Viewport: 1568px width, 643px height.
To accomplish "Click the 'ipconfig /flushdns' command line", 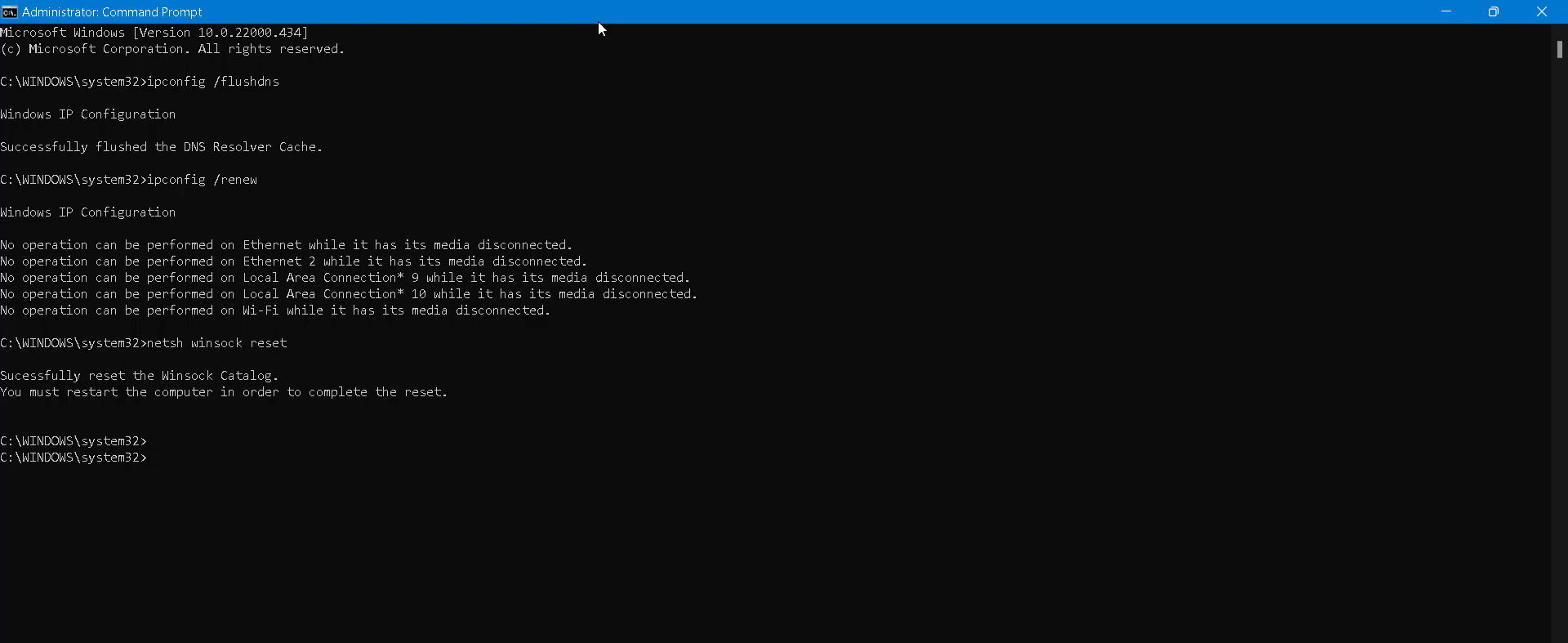I will [x=140, y=82].
